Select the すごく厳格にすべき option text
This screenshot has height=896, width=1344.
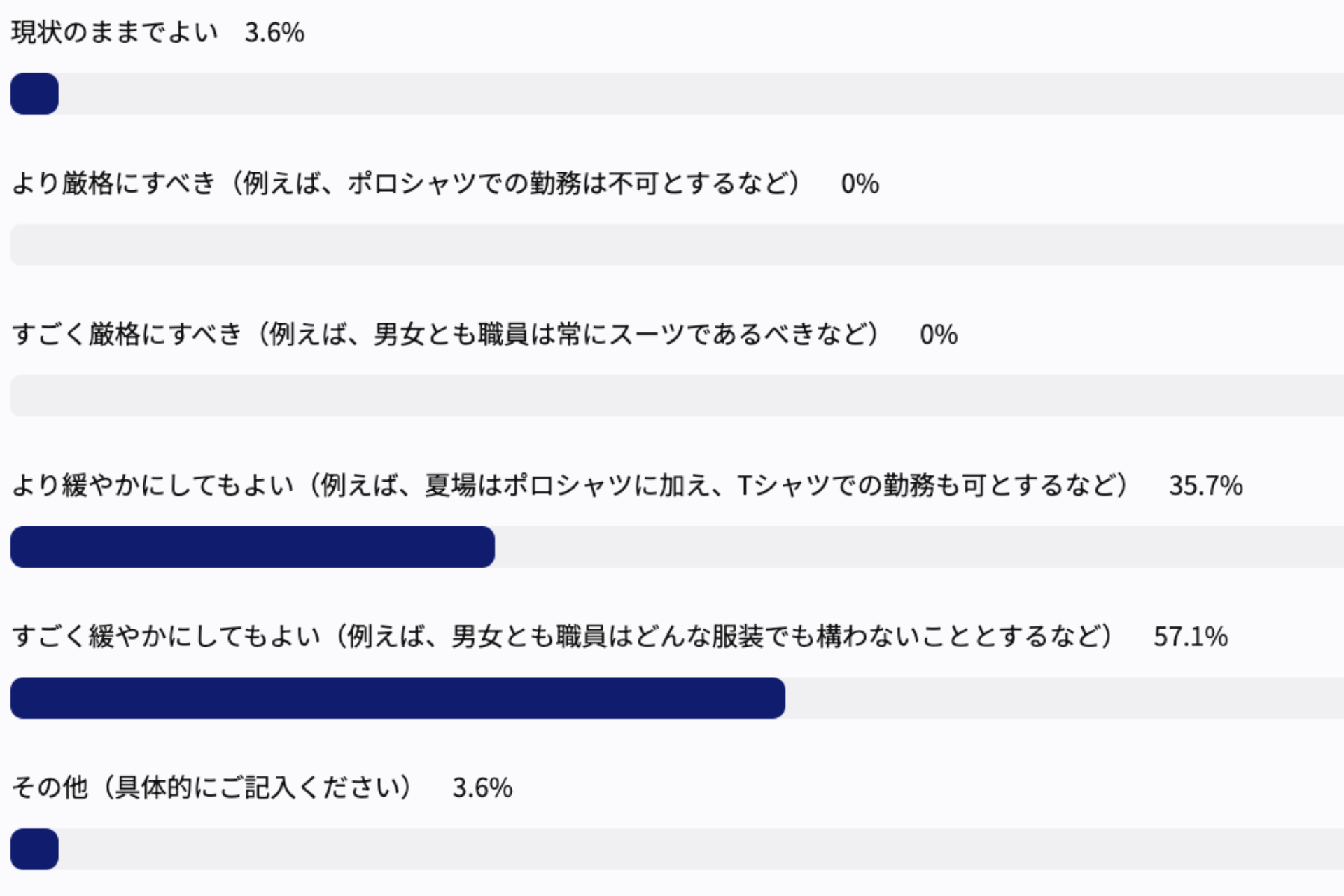(x=445, y=335)
